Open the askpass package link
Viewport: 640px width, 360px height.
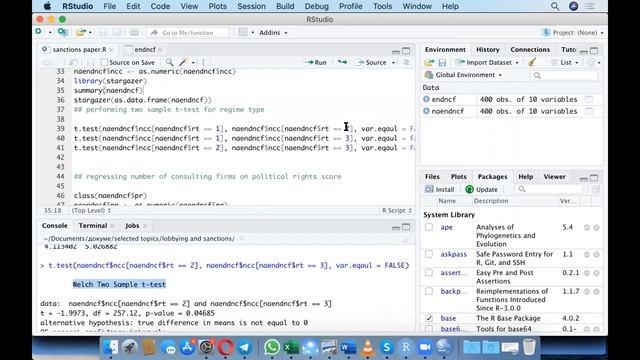coord(453,254)
